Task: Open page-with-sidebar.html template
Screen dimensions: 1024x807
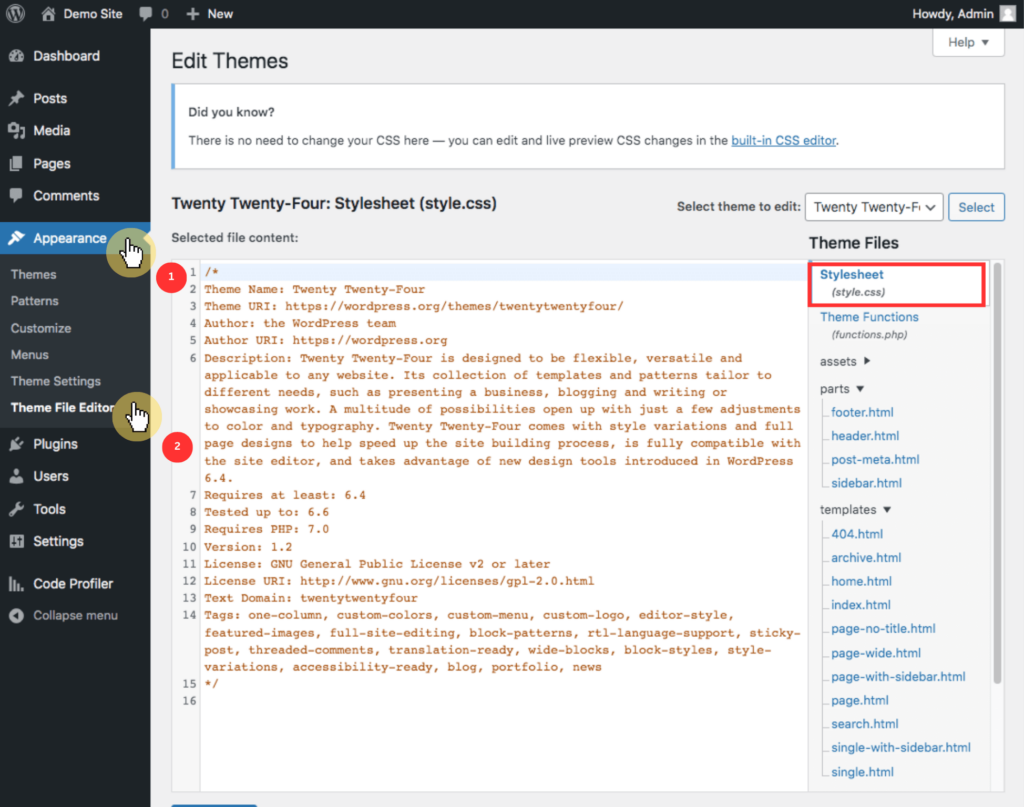Action: (898, 676)
